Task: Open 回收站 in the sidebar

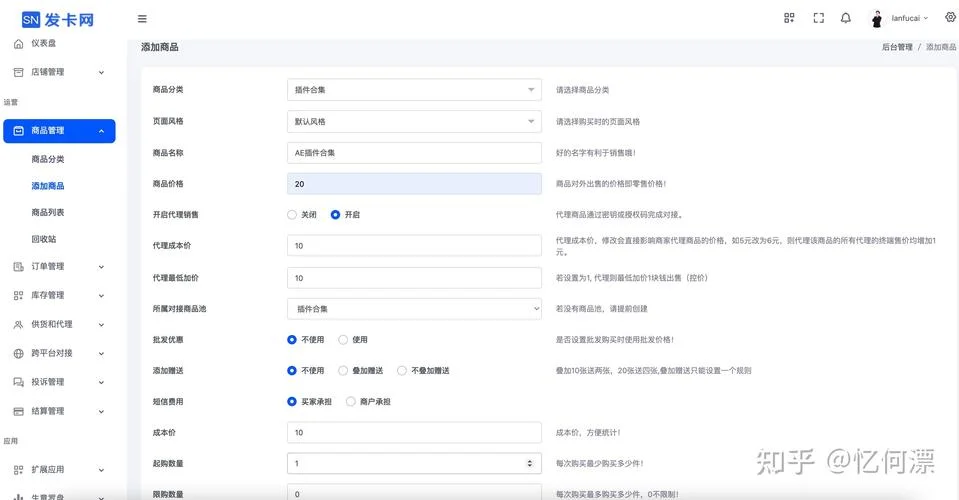Action: click(x=43, y=239)
